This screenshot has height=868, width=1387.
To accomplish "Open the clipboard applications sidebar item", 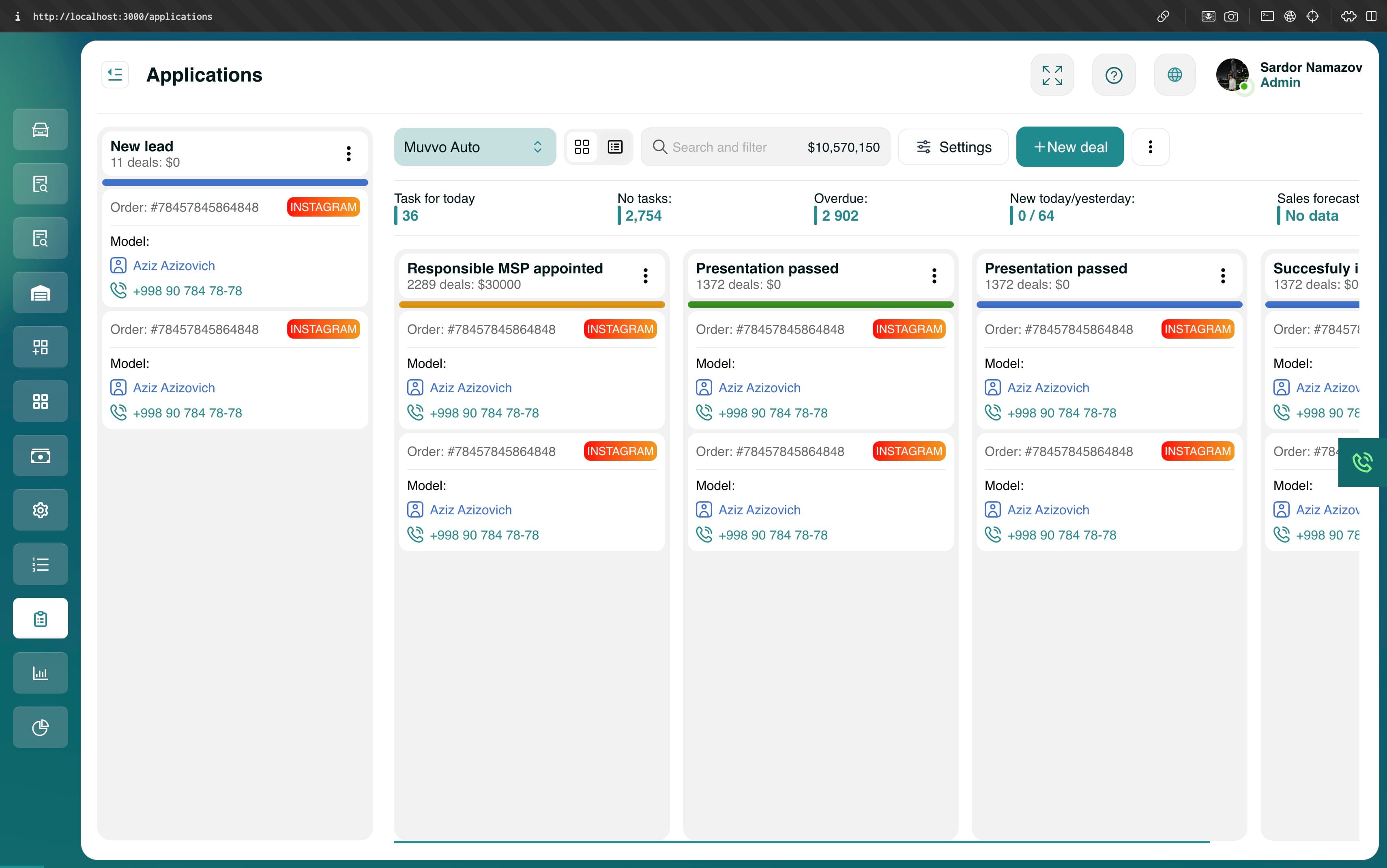I will point(40,618).
